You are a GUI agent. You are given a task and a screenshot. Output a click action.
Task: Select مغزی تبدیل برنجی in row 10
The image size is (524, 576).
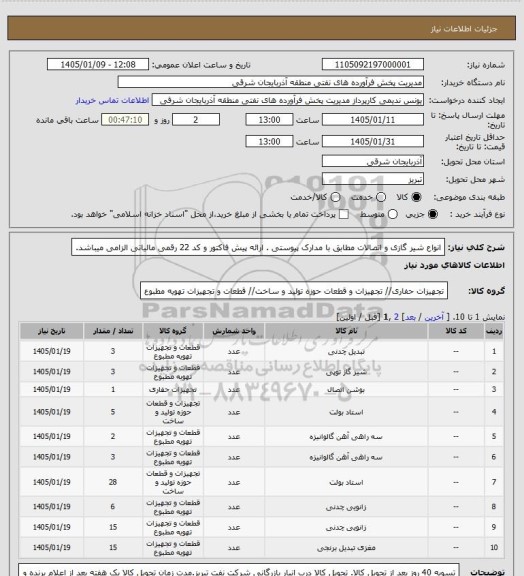(x=346, y=548)
